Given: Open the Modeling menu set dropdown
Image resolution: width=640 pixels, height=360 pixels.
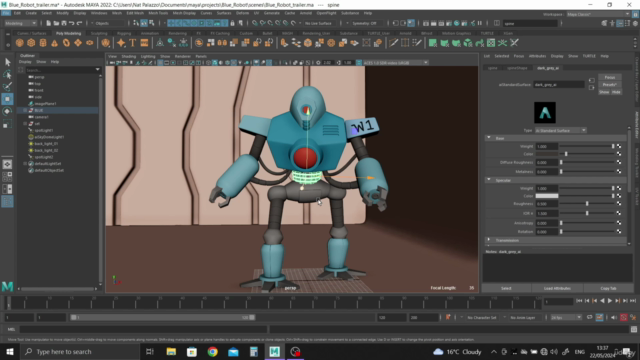Looking at the screenshot, I should [x=20, y=23].
